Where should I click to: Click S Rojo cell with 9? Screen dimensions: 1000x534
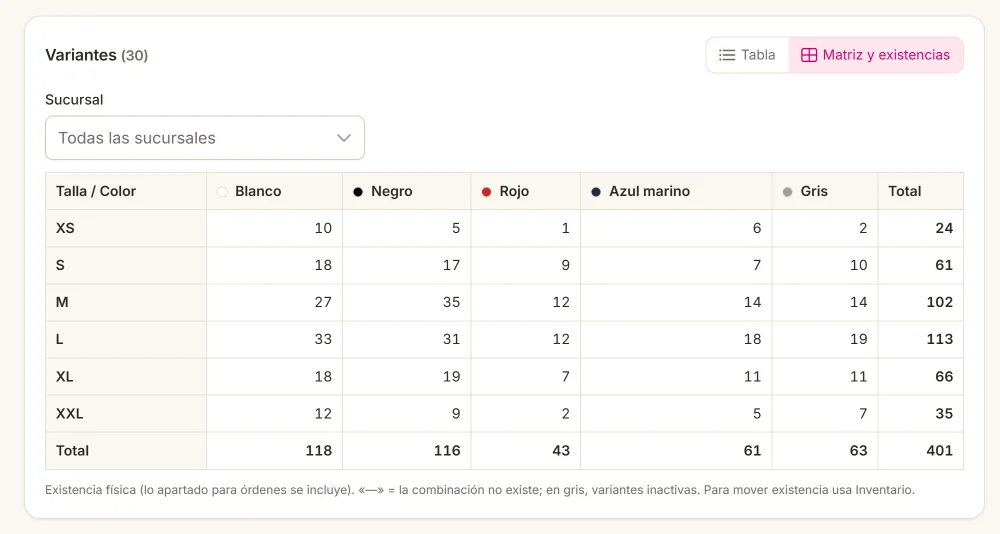coord(526,265)
